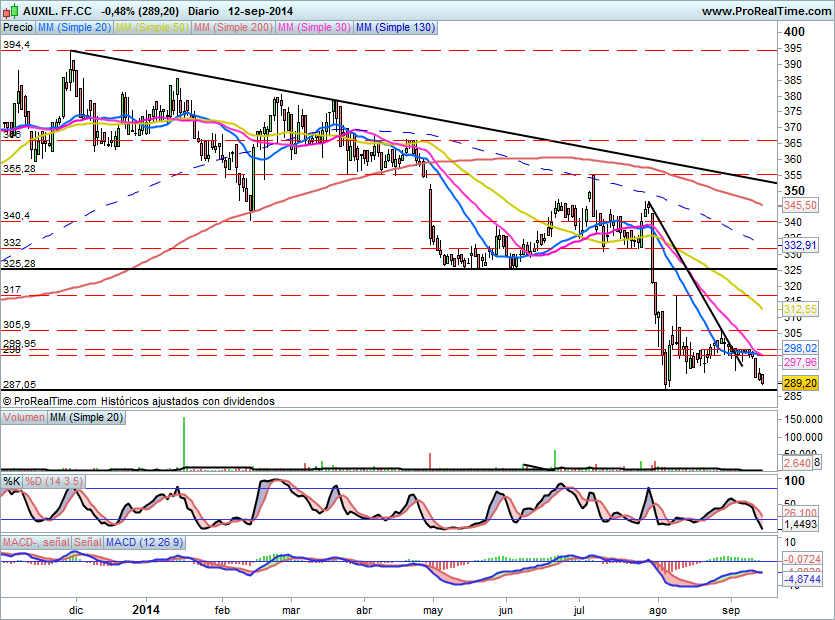835x620 pixels.
Task: Click the small 8 box beside volume value
Action: [x=818, y=463]
